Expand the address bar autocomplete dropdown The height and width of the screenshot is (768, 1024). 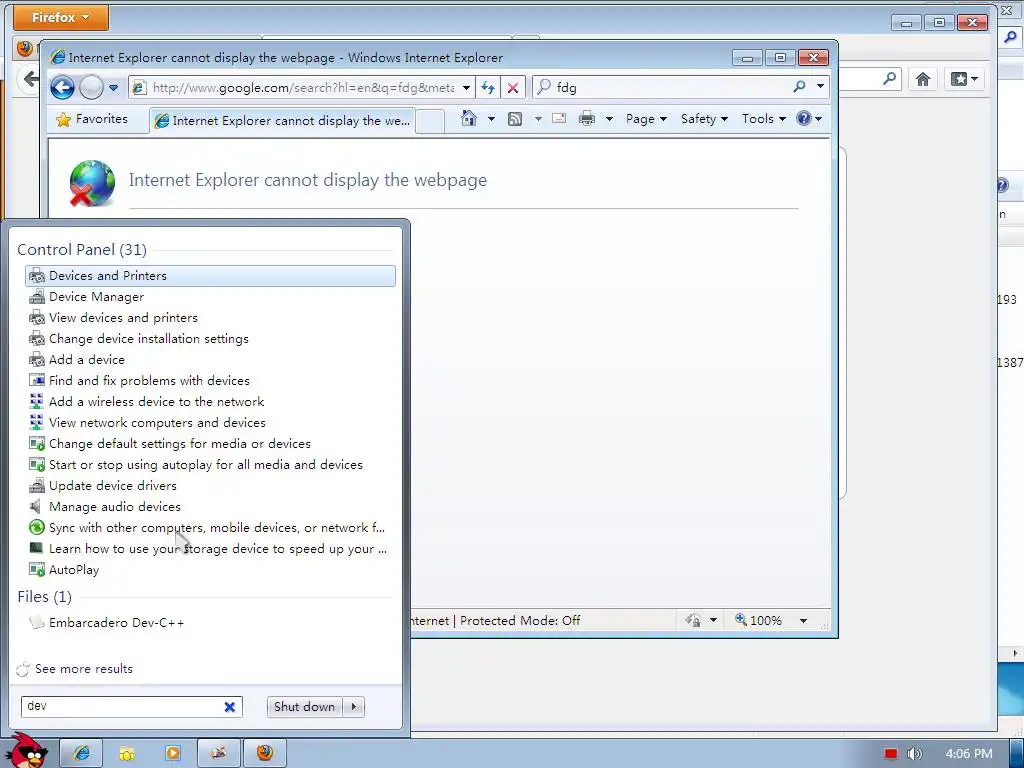tap(466, 88)
